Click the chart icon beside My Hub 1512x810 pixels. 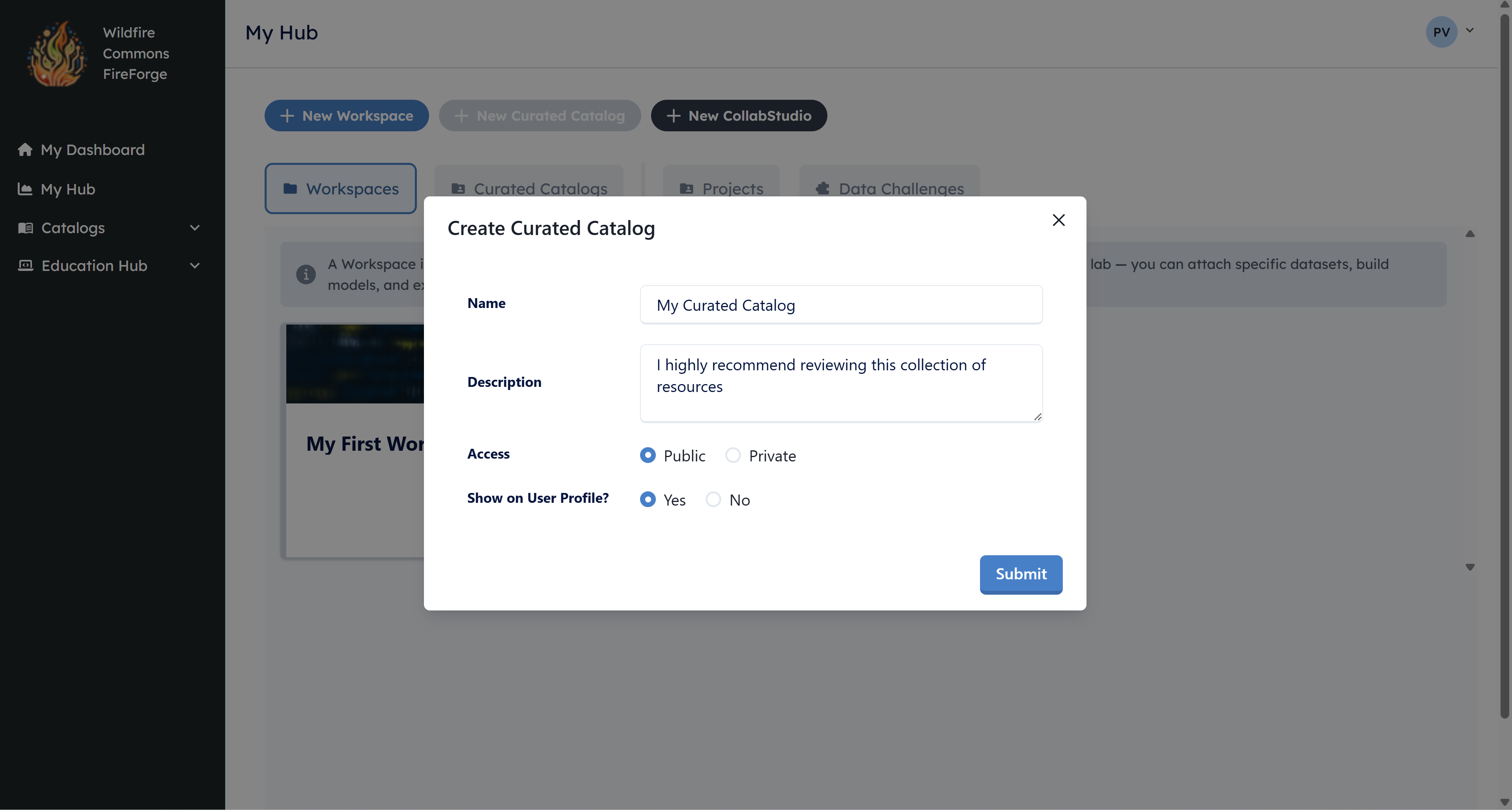(x=25, y=189)
